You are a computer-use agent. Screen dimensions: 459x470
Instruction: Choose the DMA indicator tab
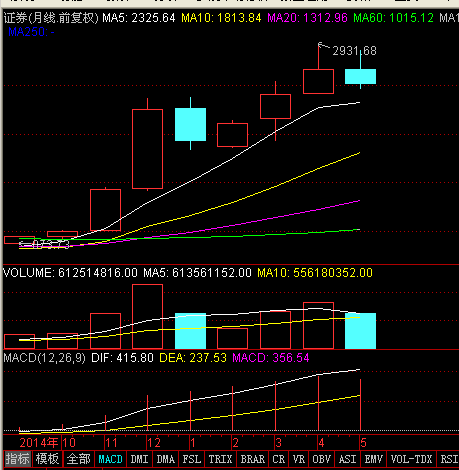[166, 459]
